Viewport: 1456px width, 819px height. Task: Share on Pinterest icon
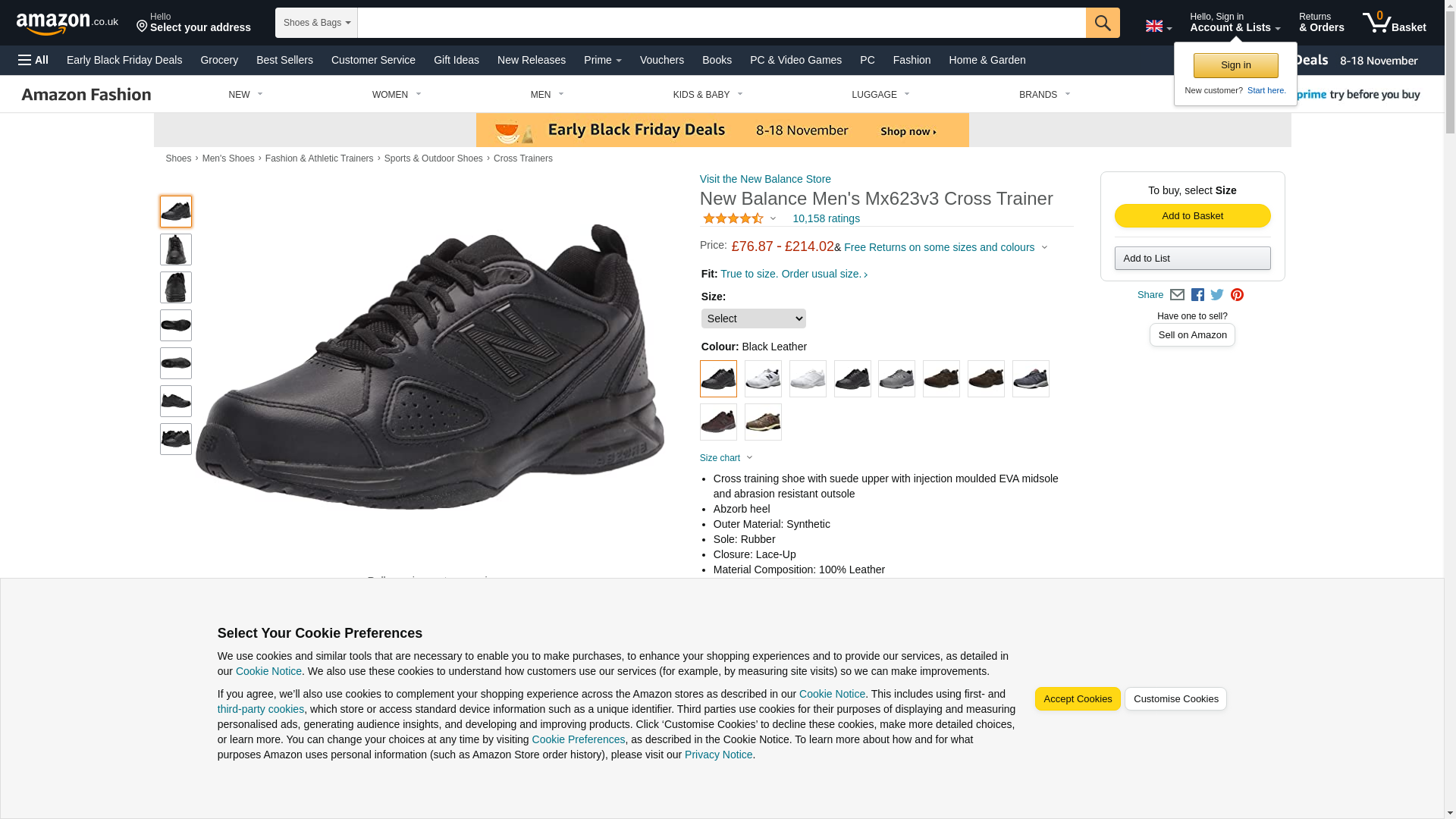[x=1237, y=295]
